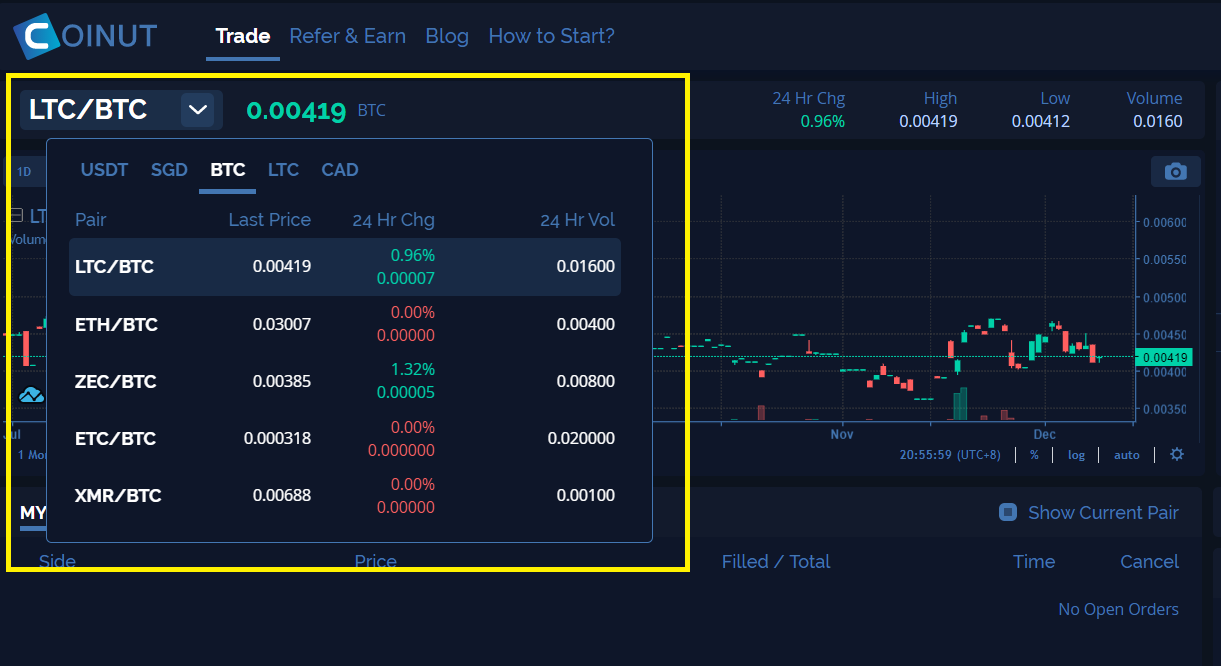This screenshot has height=666, width=1221.
Task: Click the Filled / Total column header
Action: point(776,562)
